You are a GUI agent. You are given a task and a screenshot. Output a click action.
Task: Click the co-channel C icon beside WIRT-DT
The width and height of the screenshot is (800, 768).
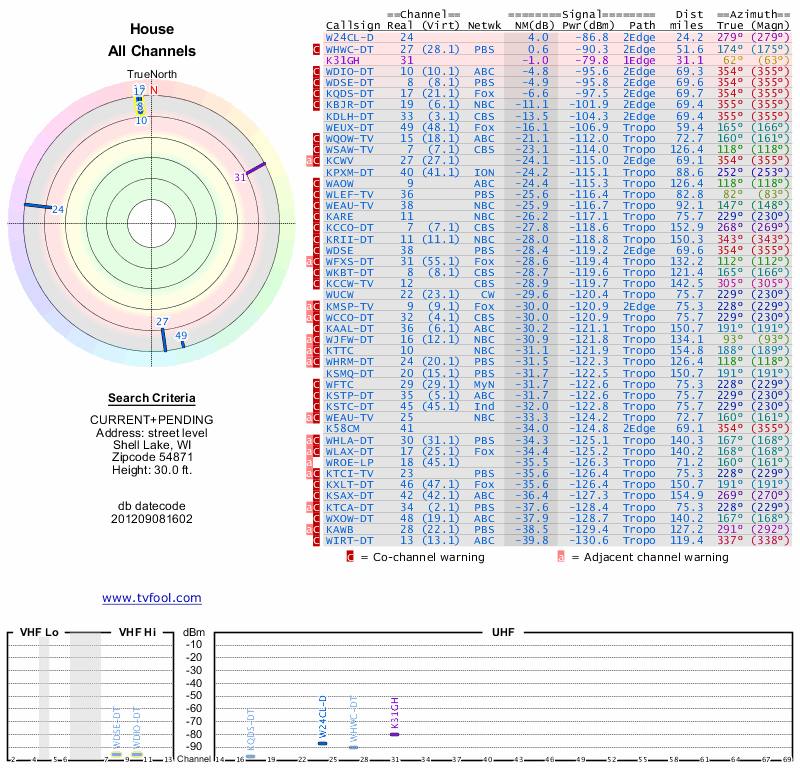click(x=316, y=540)
